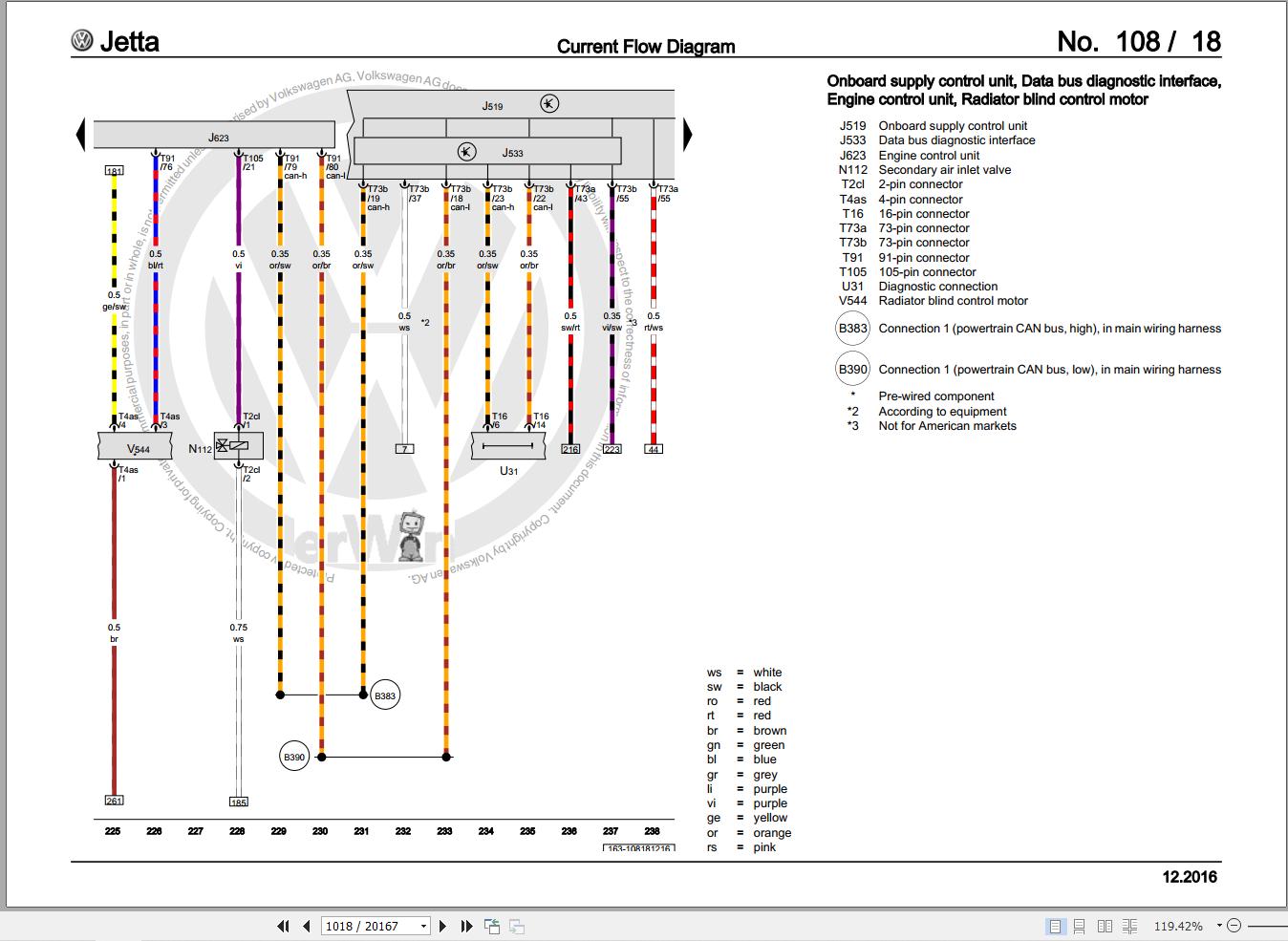Screen dimensions: 1288x941
Task: Click track number 225 on the bottom scale
Action: 113,831
